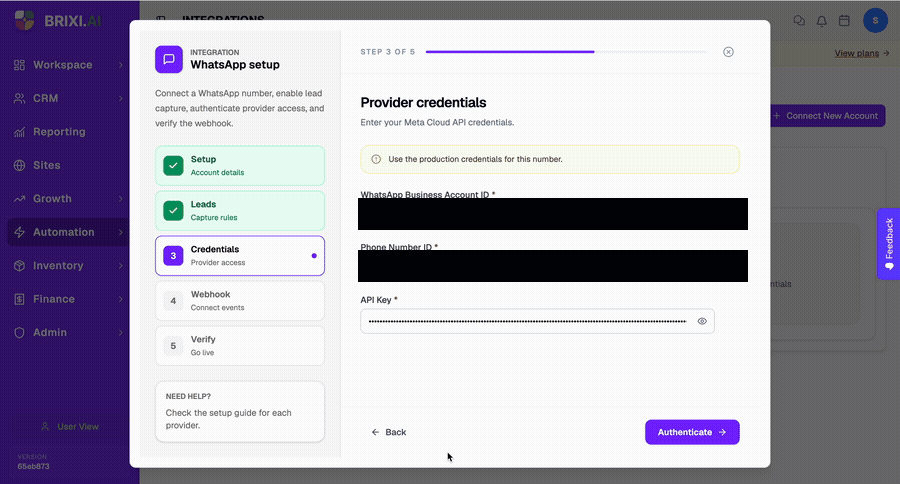
Task: Click the Sites globe icon
Action: [20, 165]
